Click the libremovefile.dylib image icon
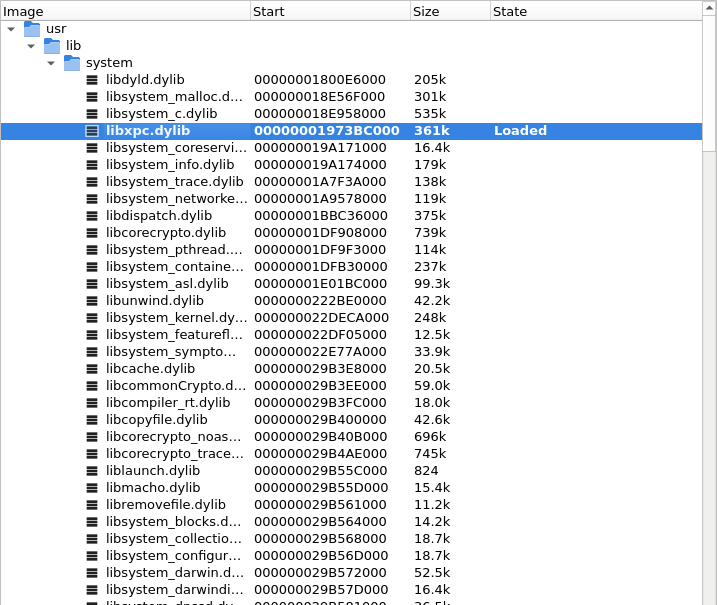Screen dimensions: 717x605 click(92, 505)
